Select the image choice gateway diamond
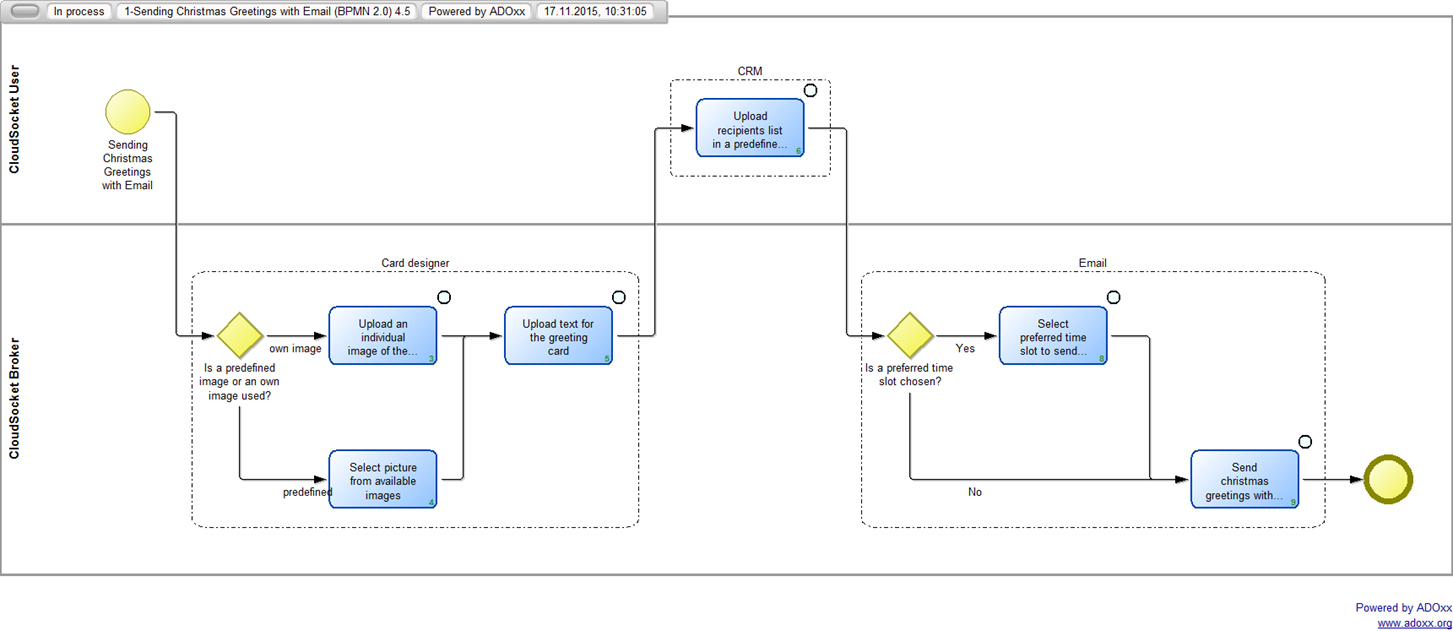This screenshot has width=1453, height=631. (240, 335)
